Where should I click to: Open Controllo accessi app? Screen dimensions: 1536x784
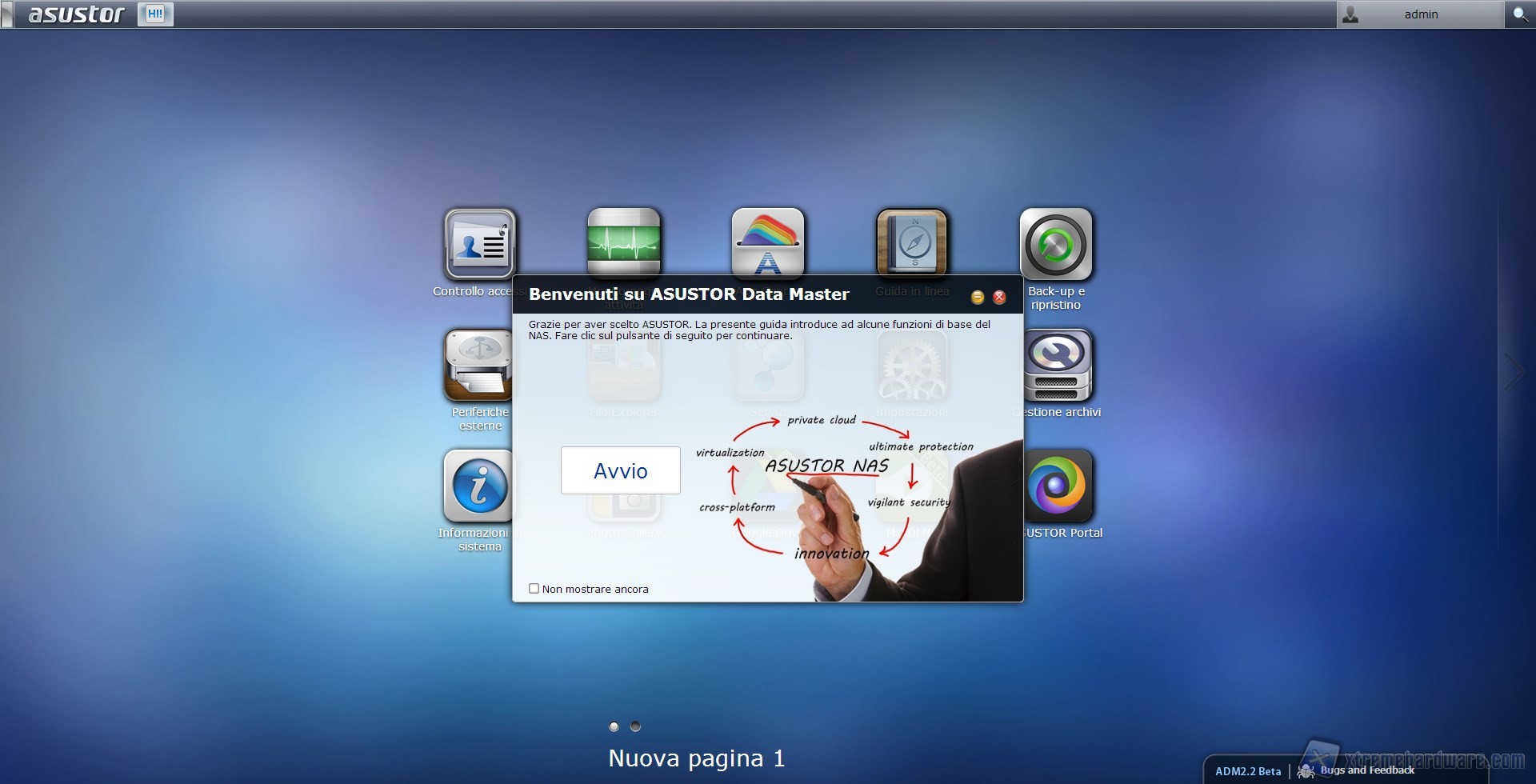(479, 244)
